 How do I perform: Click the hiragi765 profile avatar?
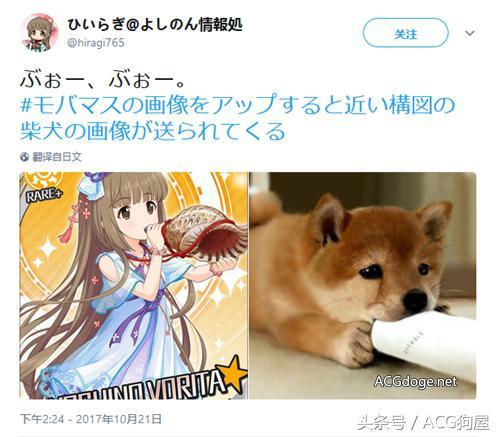click(x=40, y=32)
